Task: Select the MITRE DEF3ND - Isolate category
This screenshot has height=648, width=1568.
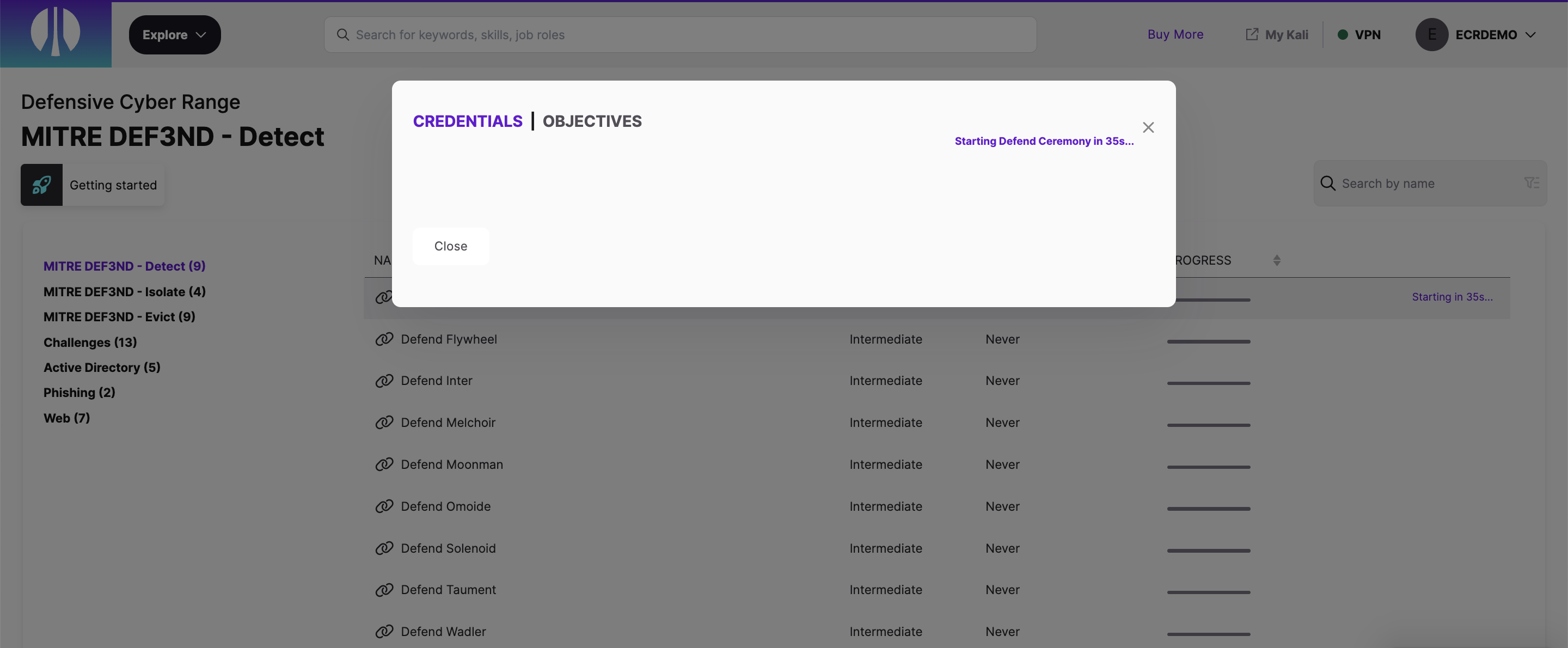Action: (124, 291)
